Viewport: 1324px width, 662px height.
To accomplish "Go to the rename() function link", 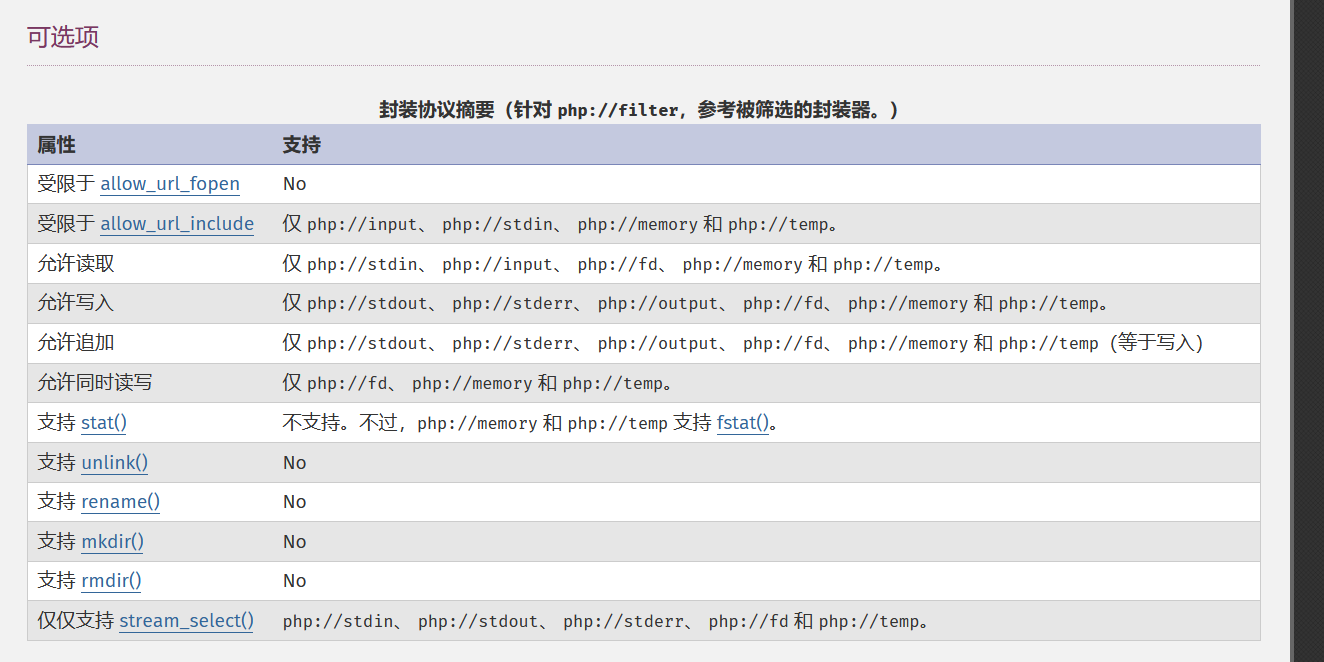I will tap(120, 502).
